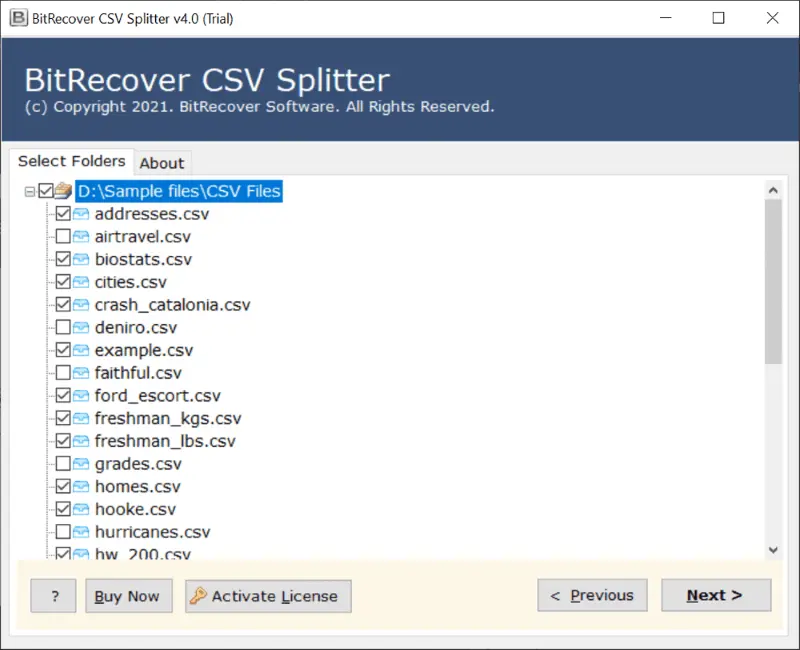Screen dimensions: 800x650
Task: Click the file icon next to addresses.csv
Action: click(x=81, y=214)
